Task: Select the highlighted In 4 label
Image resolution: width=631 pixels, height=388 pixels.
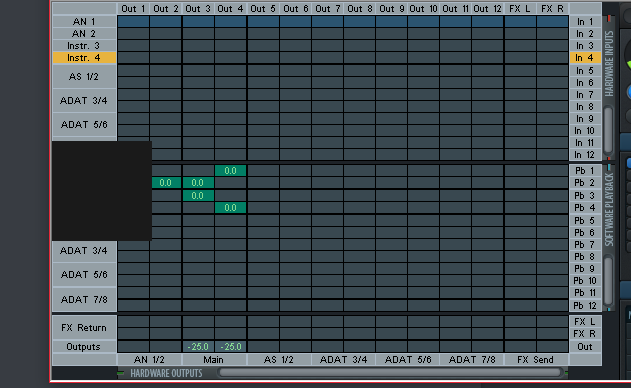Action: pos(585,58)
